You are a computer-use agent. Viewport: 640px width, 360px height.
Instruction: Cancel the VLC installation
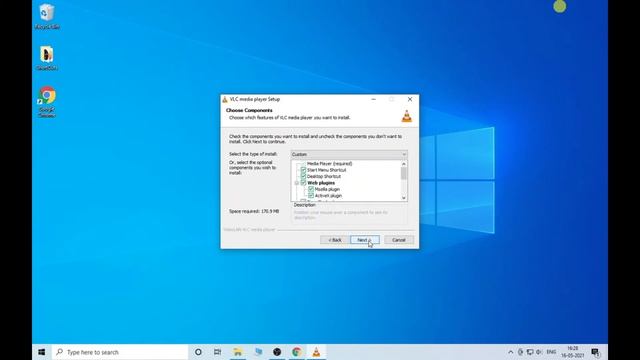(x=399, y=240)
